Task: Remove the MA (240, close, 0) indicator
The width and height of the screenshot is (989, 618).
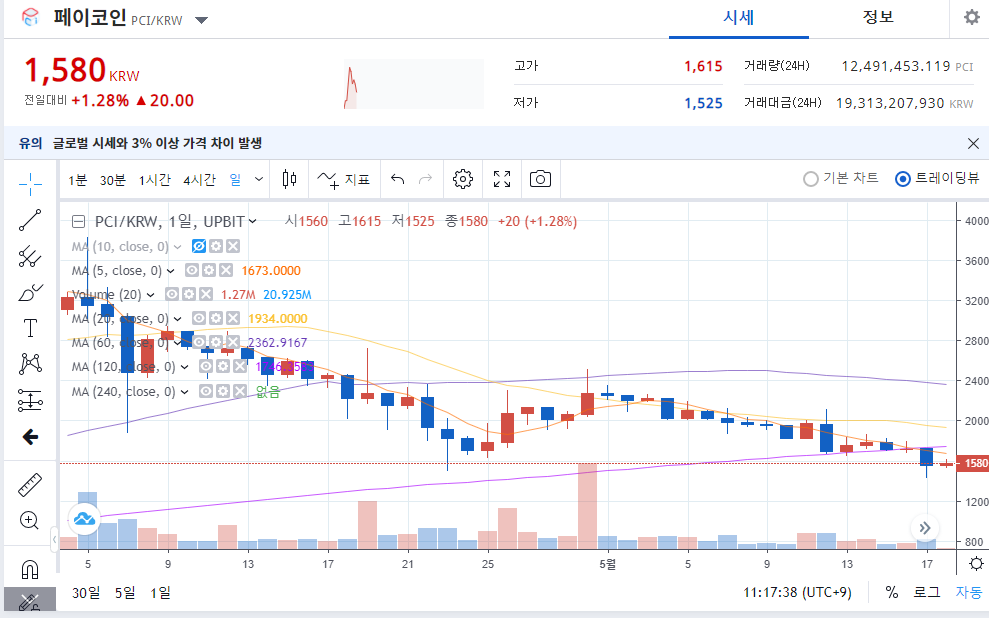Action: [x=240, y=392]
